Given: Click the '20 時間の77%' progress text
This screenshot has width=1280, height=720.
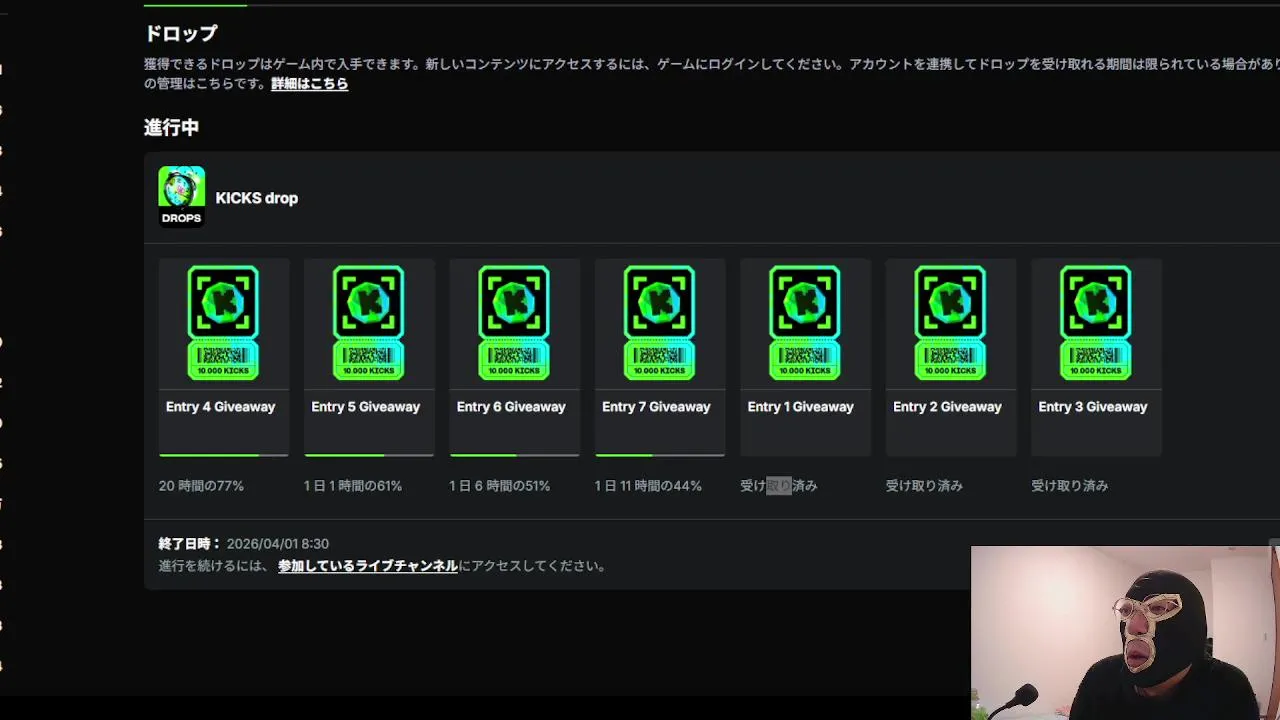Looking at the screenshot, I should coord(201,486).
